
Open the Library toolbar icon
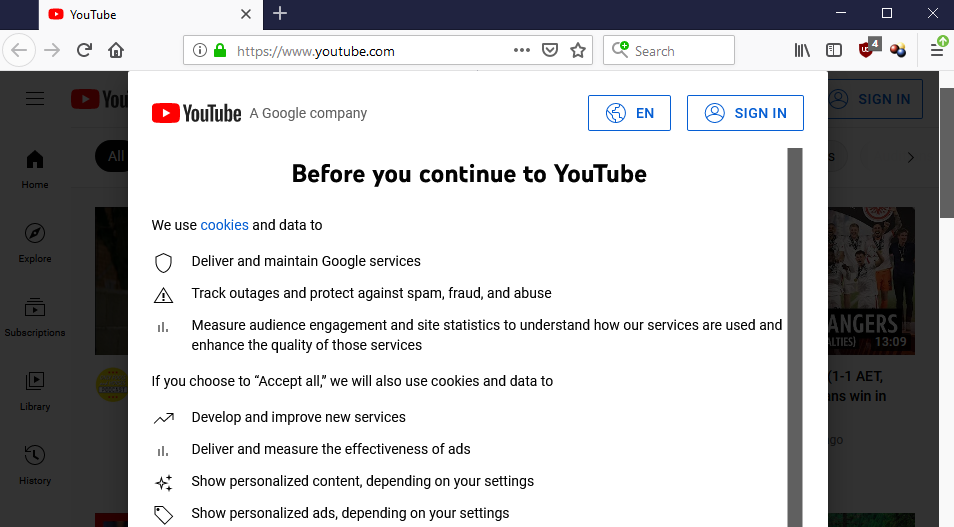click(x=802, y=51)
